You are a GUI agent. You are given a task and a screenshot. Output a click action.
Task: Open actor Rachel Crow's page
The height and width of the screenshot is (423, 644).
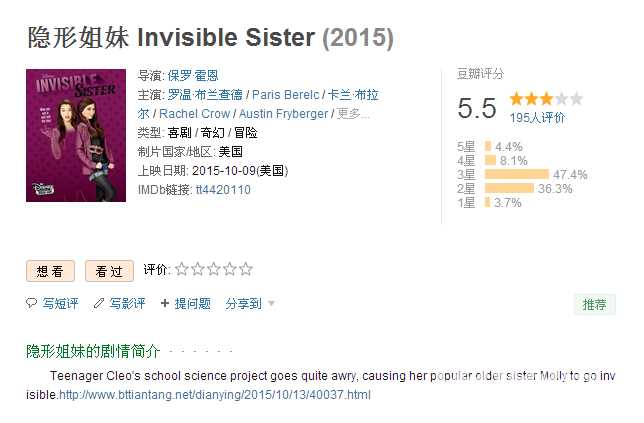pyautogui.click(x=194, y=114)
